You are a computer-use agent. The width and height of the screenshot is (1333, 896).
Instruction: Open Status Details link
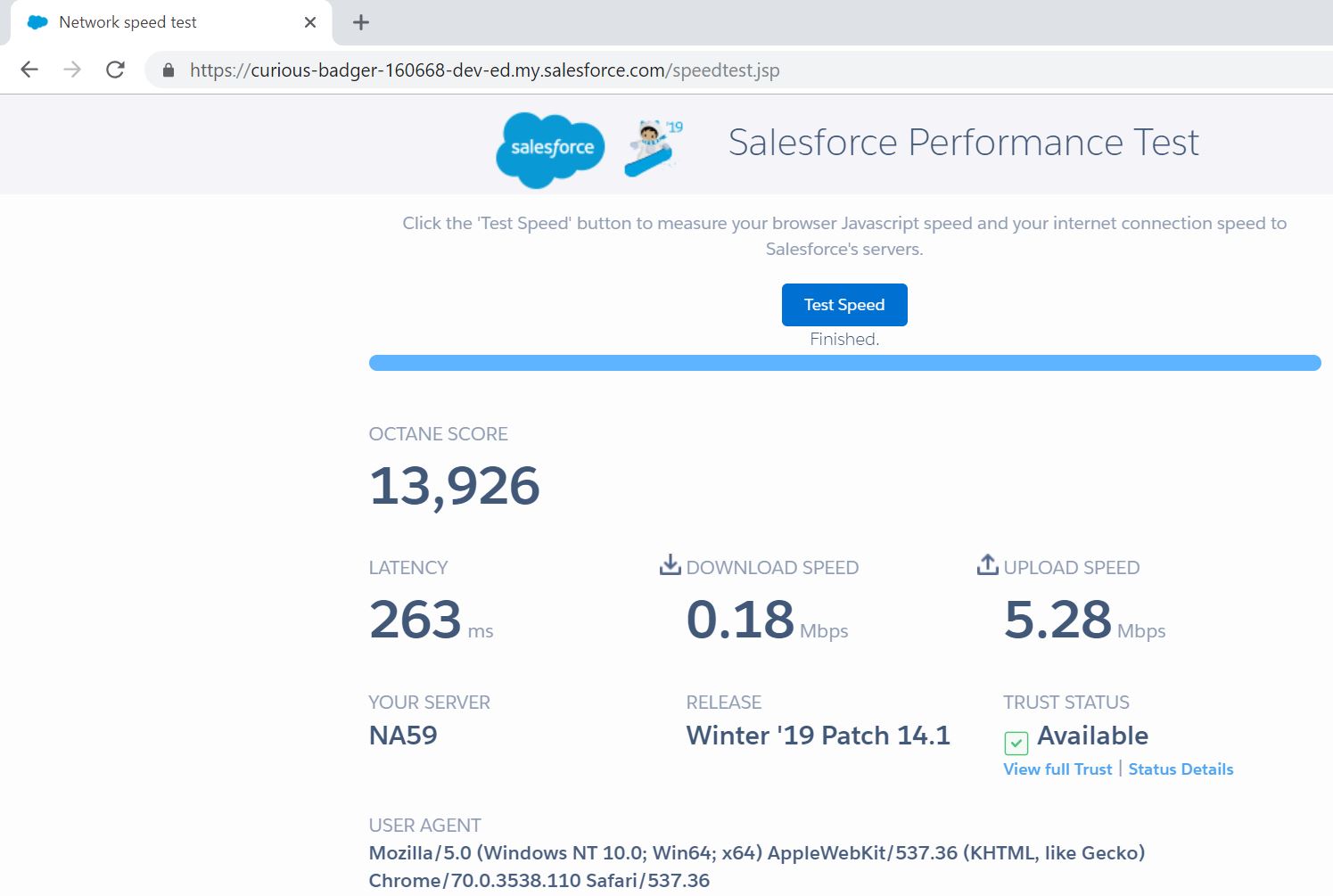pos(1181,769)
